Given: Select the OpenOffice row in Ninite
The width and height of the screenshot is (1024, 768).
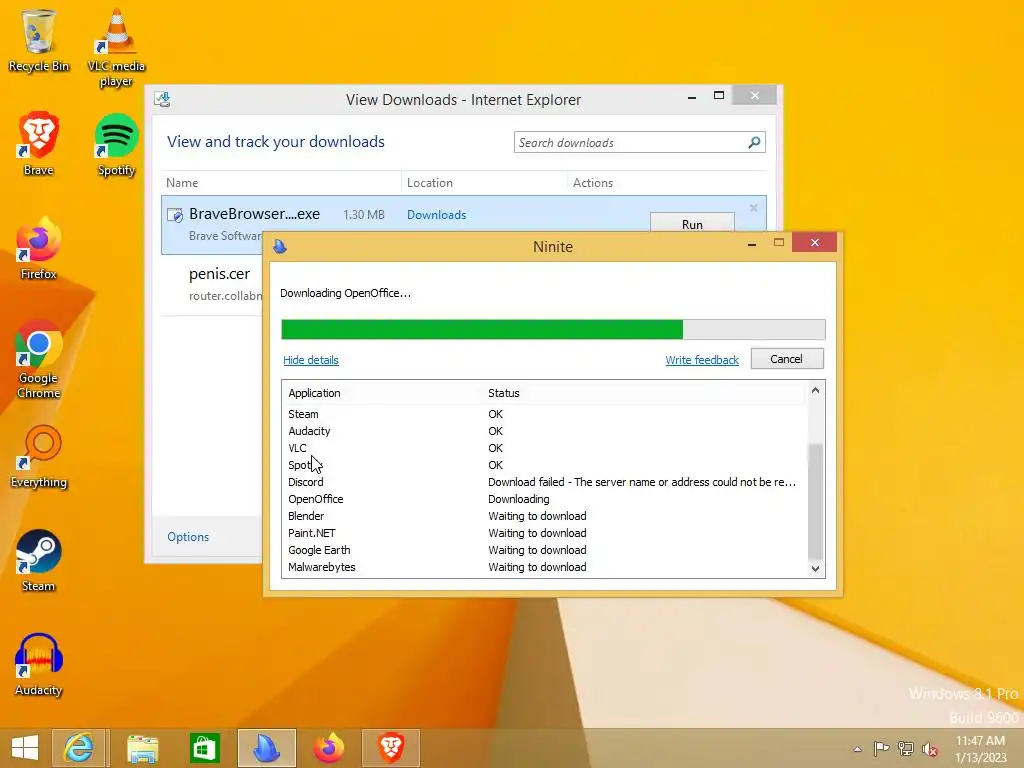Looking at the screenshot, I should (x=545, y=499).
